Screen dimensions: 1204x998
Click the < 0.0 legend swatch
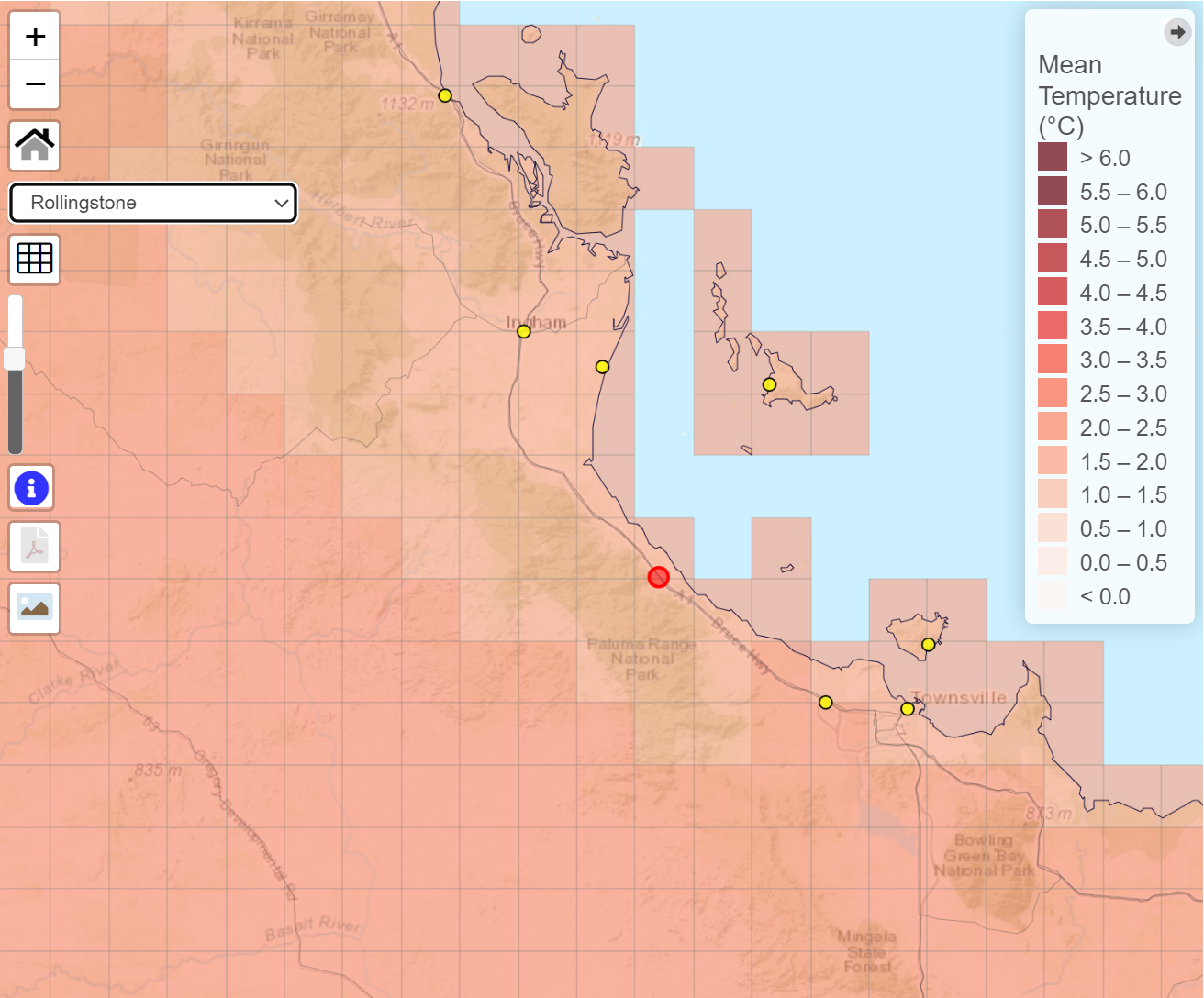(1052, 596)
